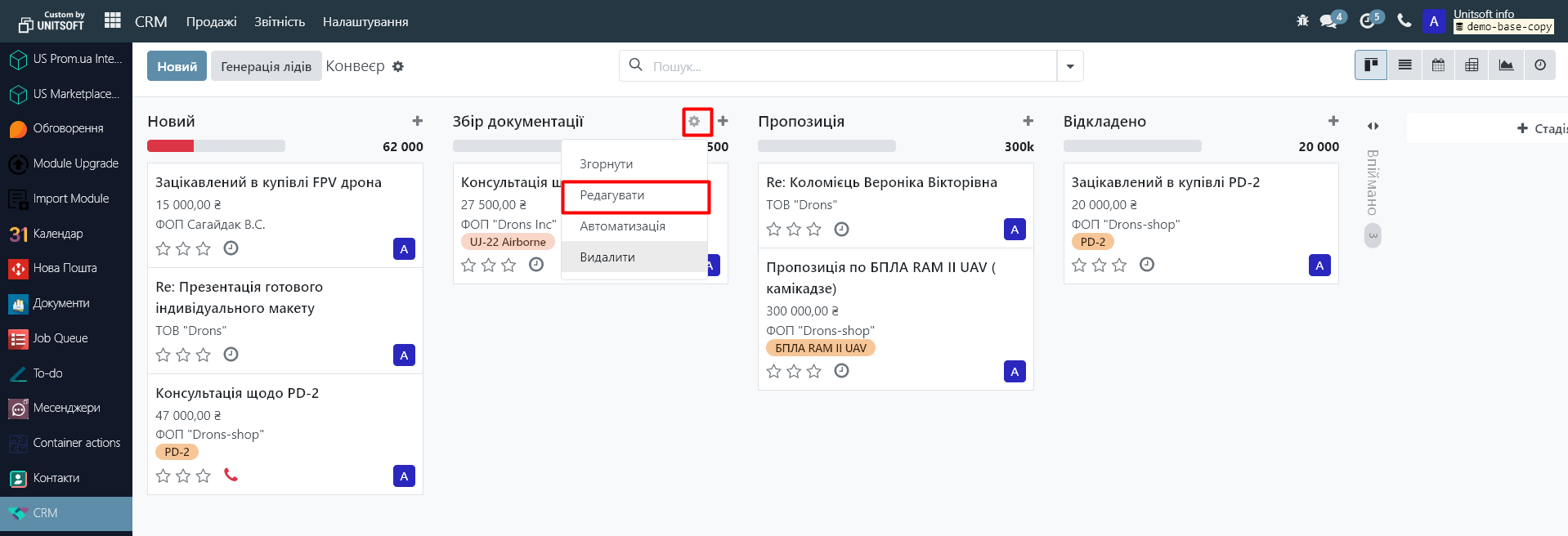Set first priority star on FPV дрона card
The width and height of the screenshot is (1568, 536).
(x=164, y=248)
